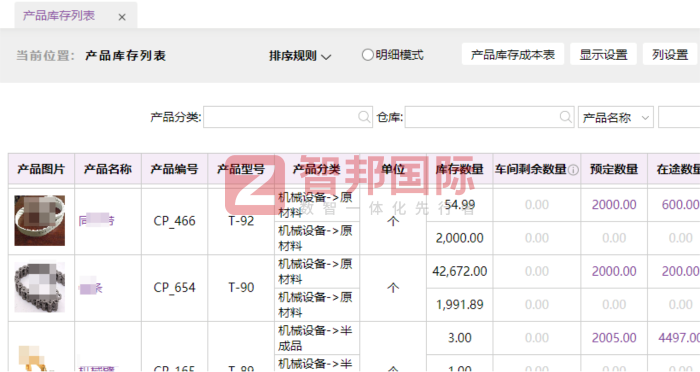
Task: Open the product name link for CP_466
Action: 96,220
